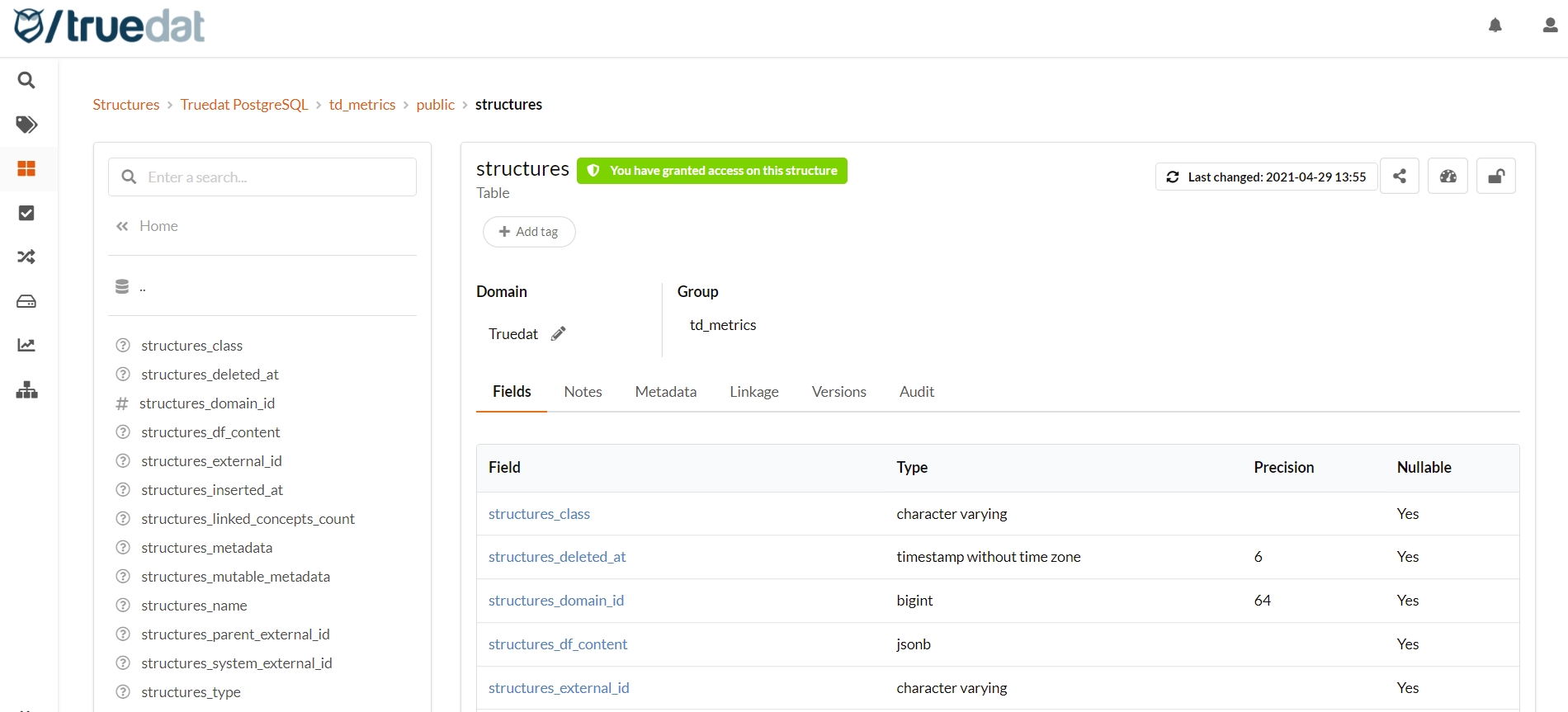Screen dimensions: 1568x712
Task: Click the share icon button
Action: click(x=1400, y=177)
